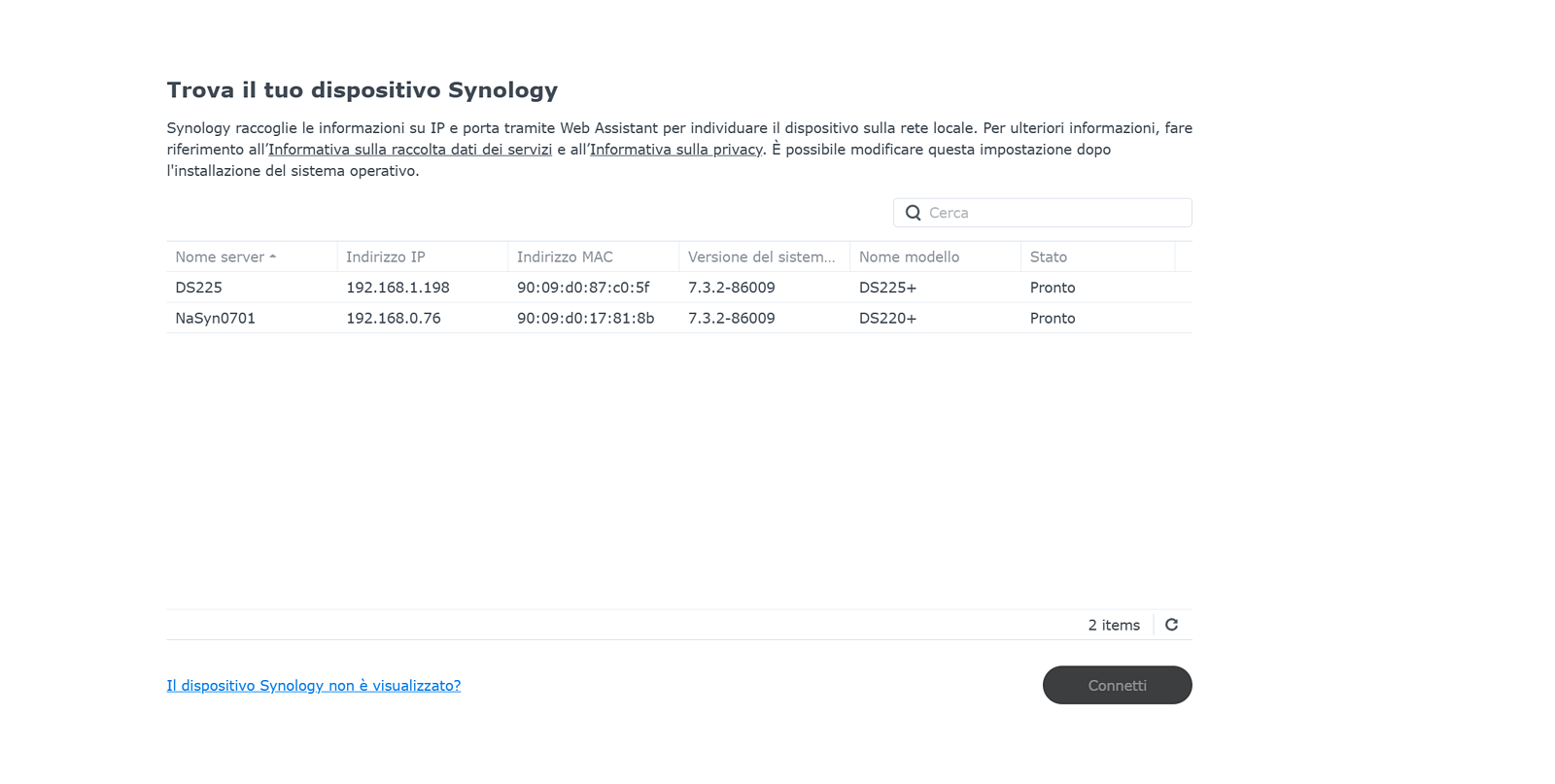
Task: Click version 7.3.2-86009 in NaSyn0701 row
Action: (732, 318)
